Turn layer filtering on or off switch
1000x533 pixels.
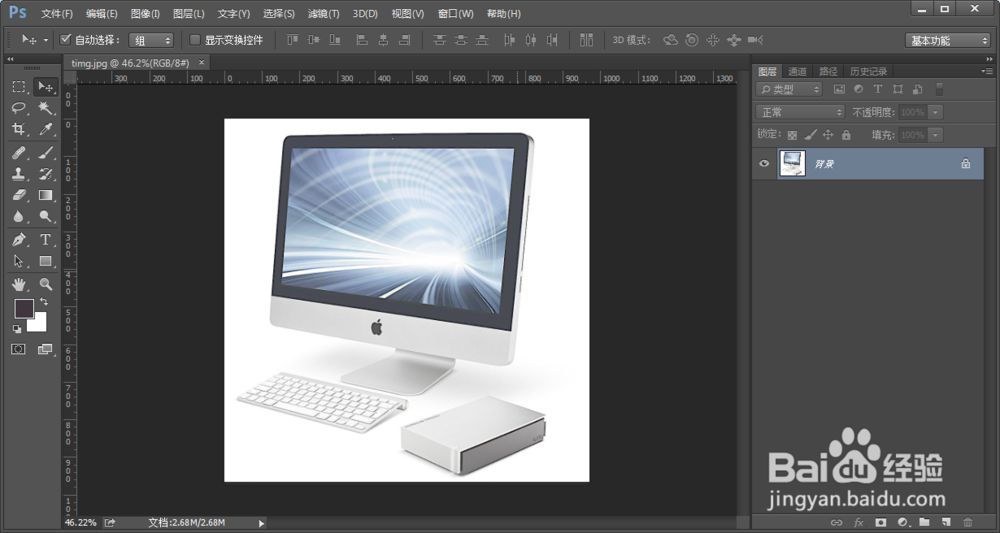[939, 89]
